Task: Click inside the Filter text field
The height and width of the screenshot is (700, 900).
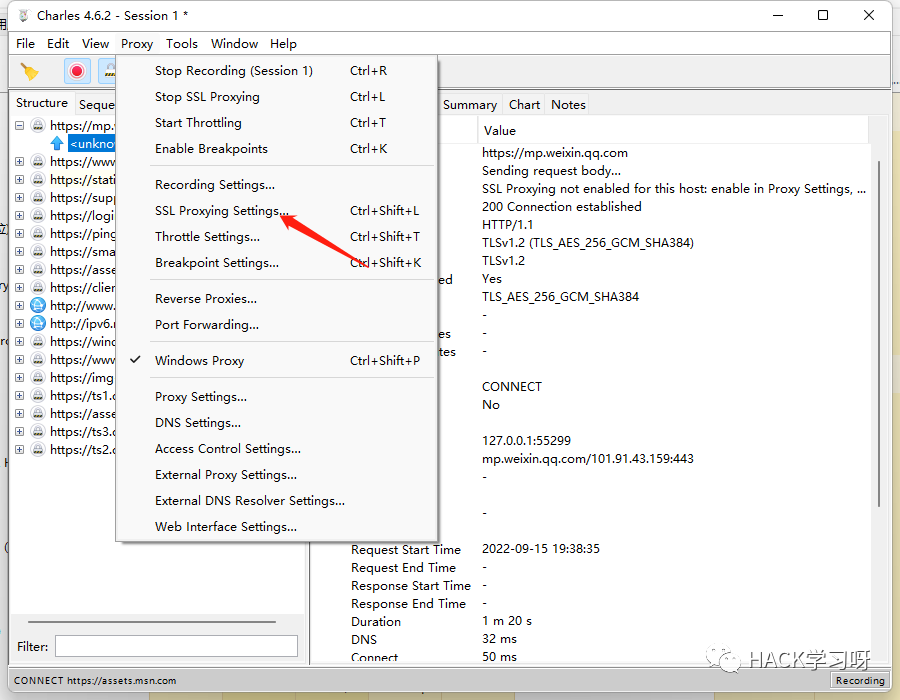Action: tap(176, 647)
